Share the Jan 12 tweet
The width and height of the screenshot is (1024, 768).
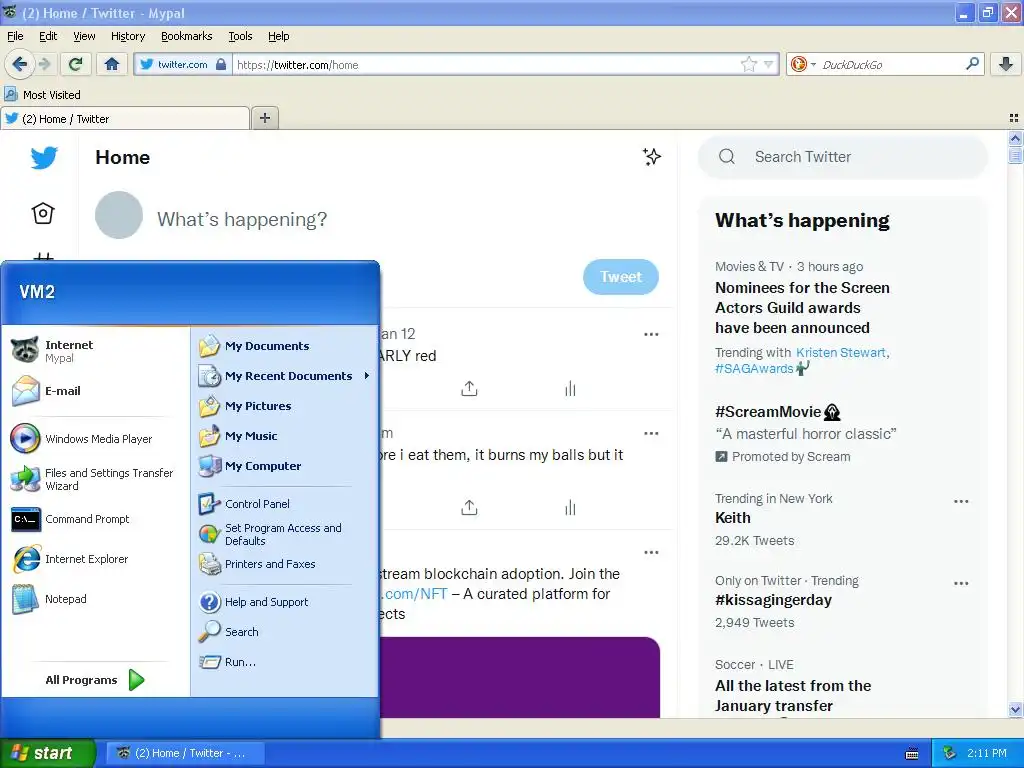pos(469,389)
